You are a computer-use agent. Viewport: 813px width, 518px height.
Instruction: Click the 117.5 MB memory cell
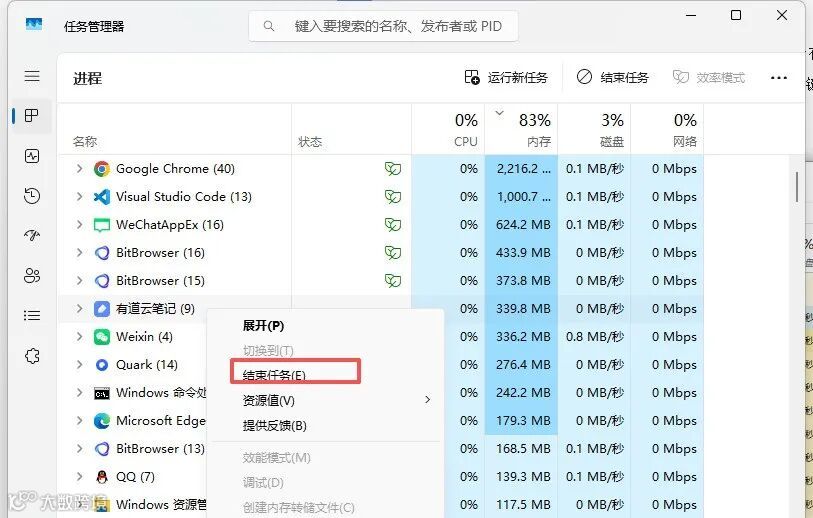[x=523, y=505]
